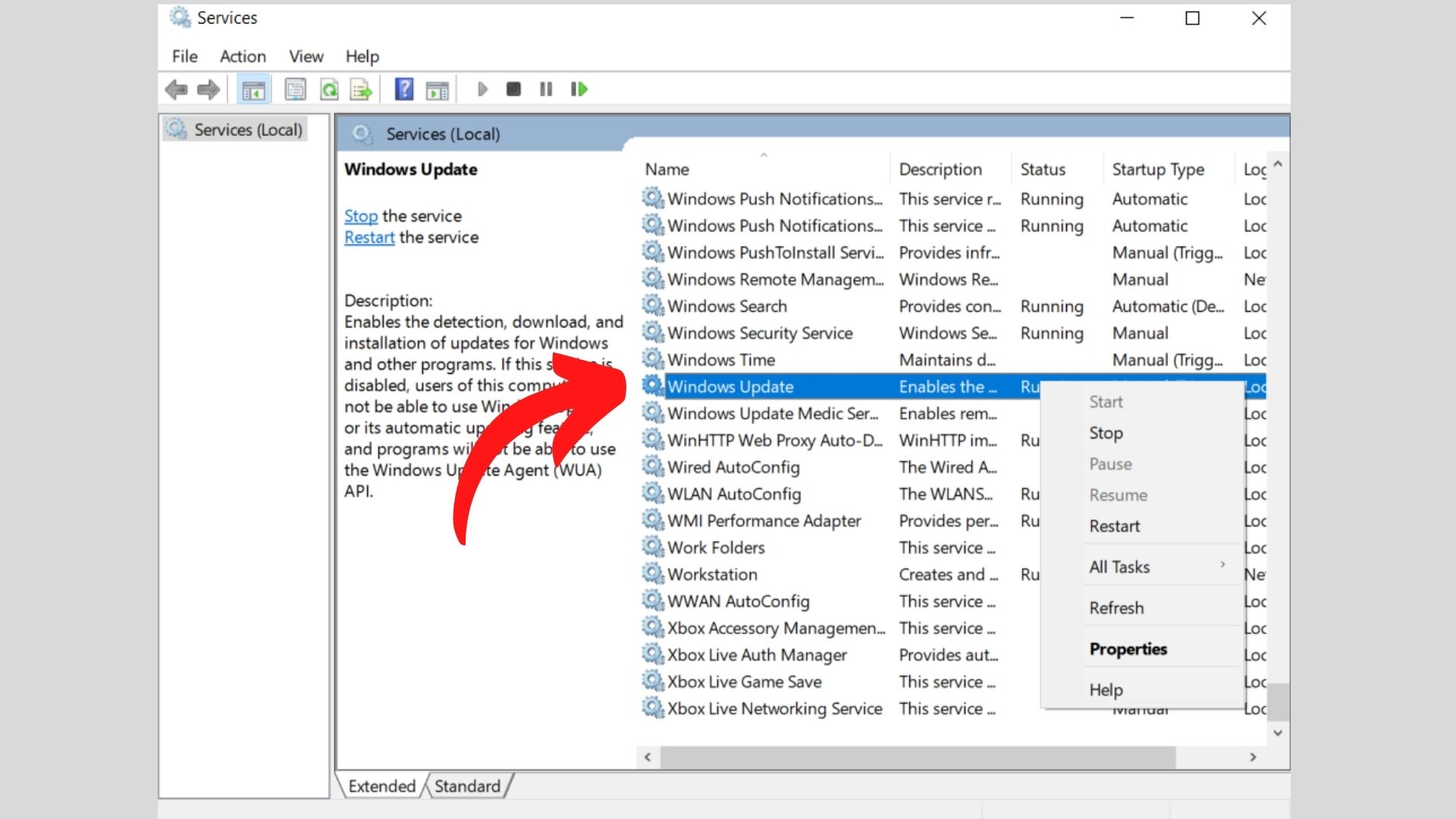Click gear icon of Workstation service

[x=652, y=574]
